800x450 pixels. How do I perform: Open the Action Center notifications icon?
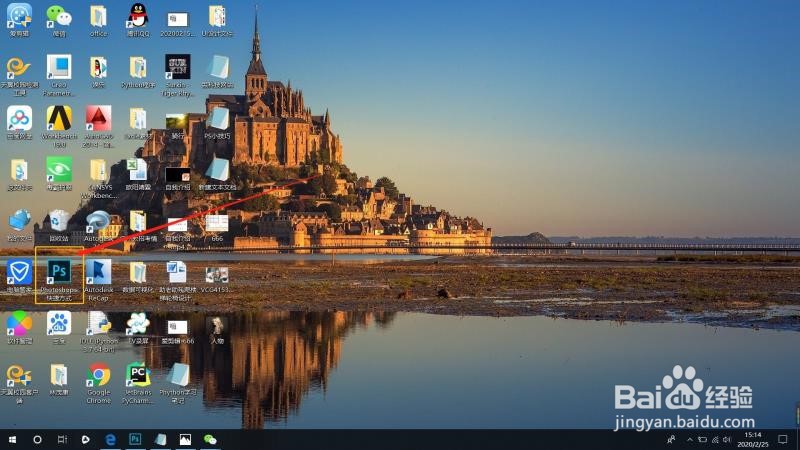(x=783, y=439)
